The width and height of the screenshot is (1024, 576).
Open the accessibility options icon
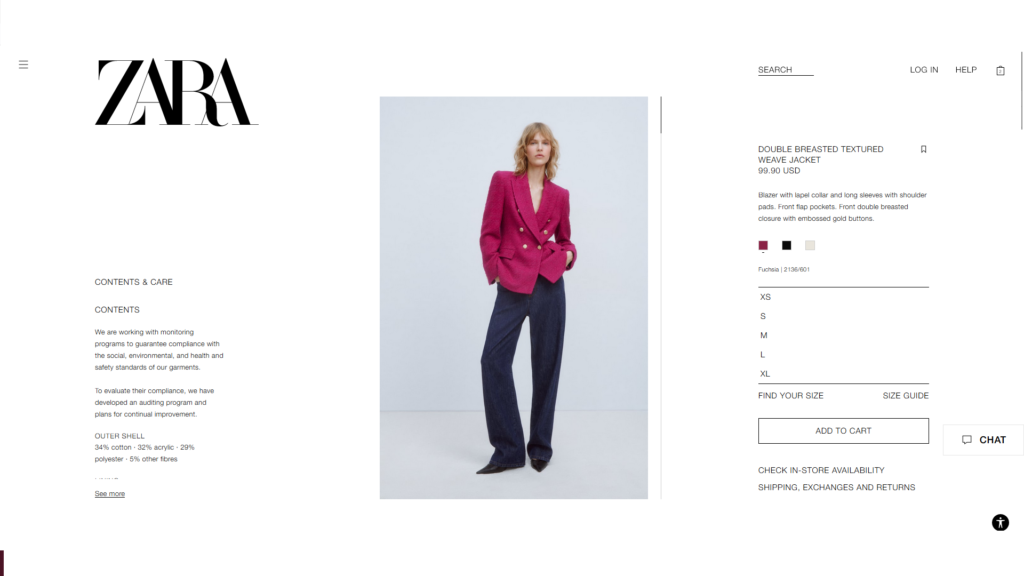(1000, 522)
